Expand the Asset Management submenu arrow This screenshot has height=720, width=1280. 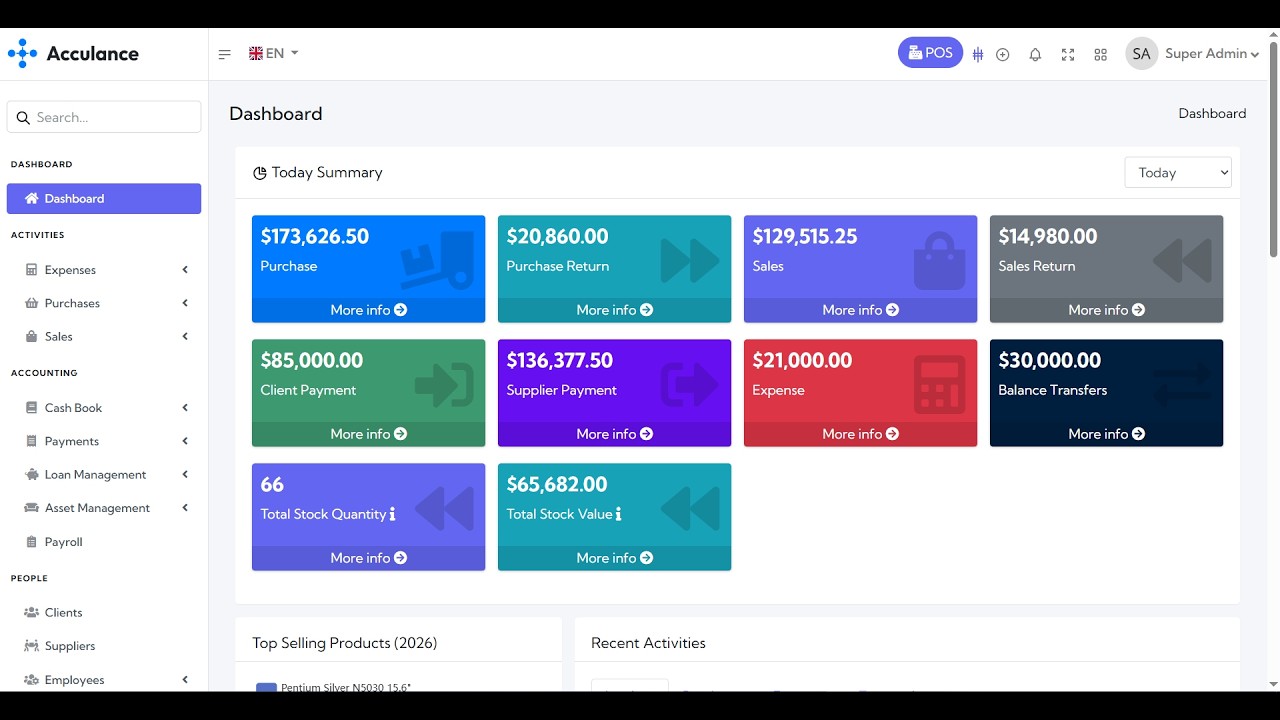click(x=185, y=508)
